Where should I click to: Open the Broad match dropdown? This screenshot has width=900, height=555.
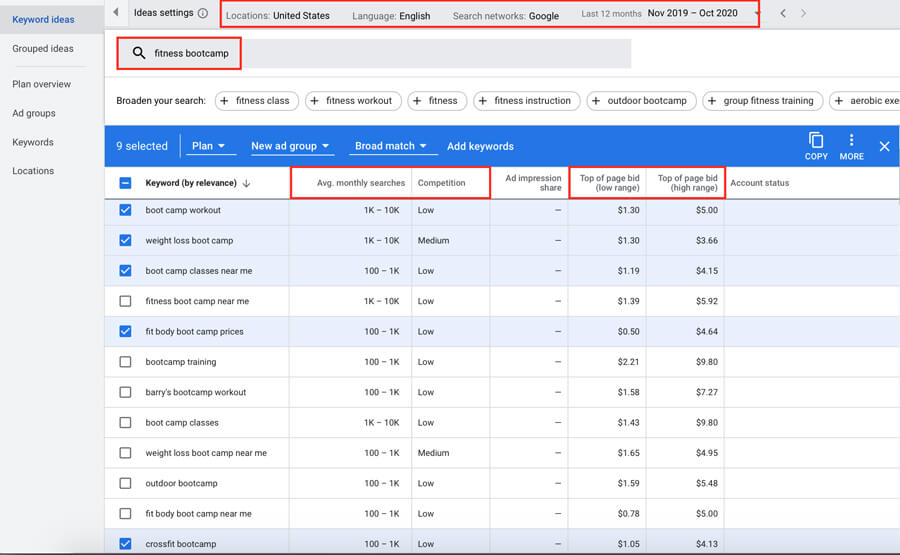pyautogui.click(x=391, y=146)
